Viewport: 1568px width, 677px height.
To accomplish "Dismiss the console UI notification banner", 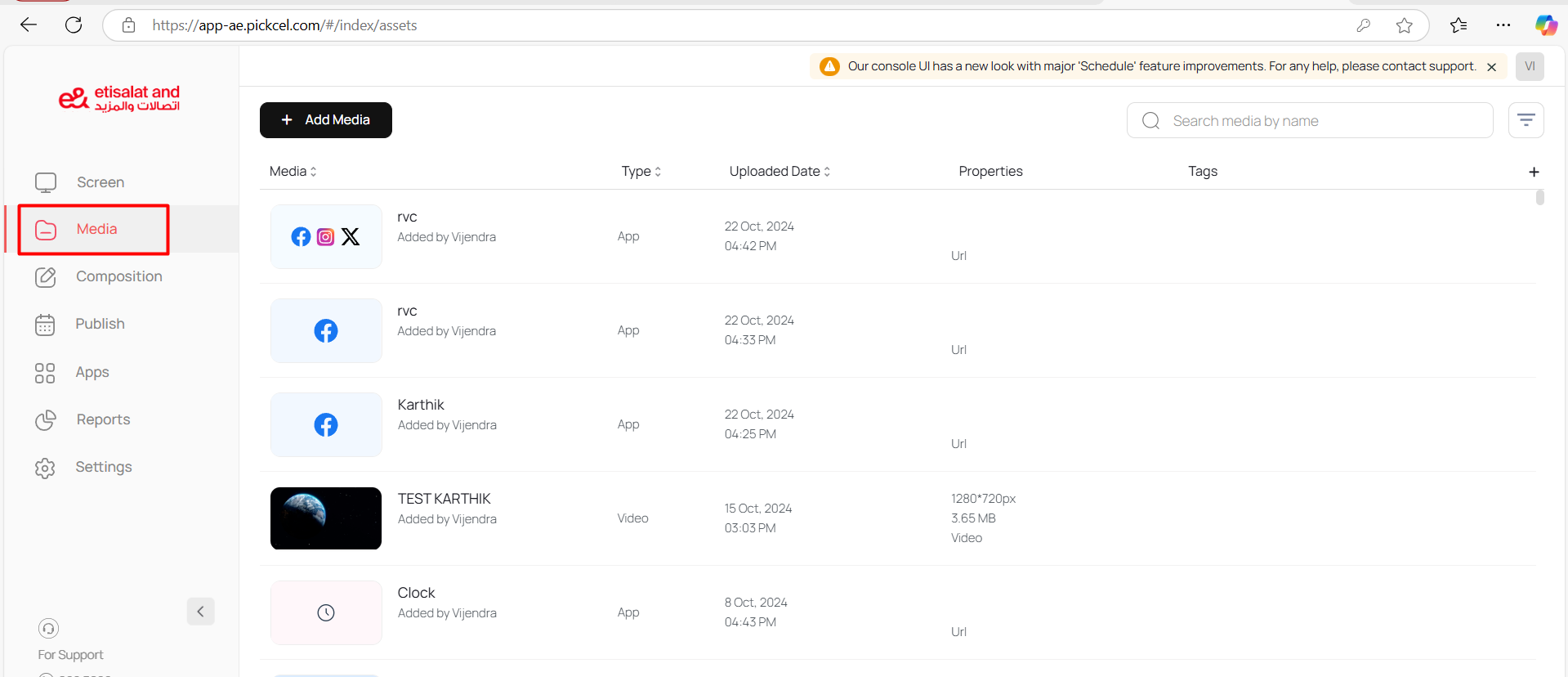I will pyautogui.click(x=1491, y=67).
